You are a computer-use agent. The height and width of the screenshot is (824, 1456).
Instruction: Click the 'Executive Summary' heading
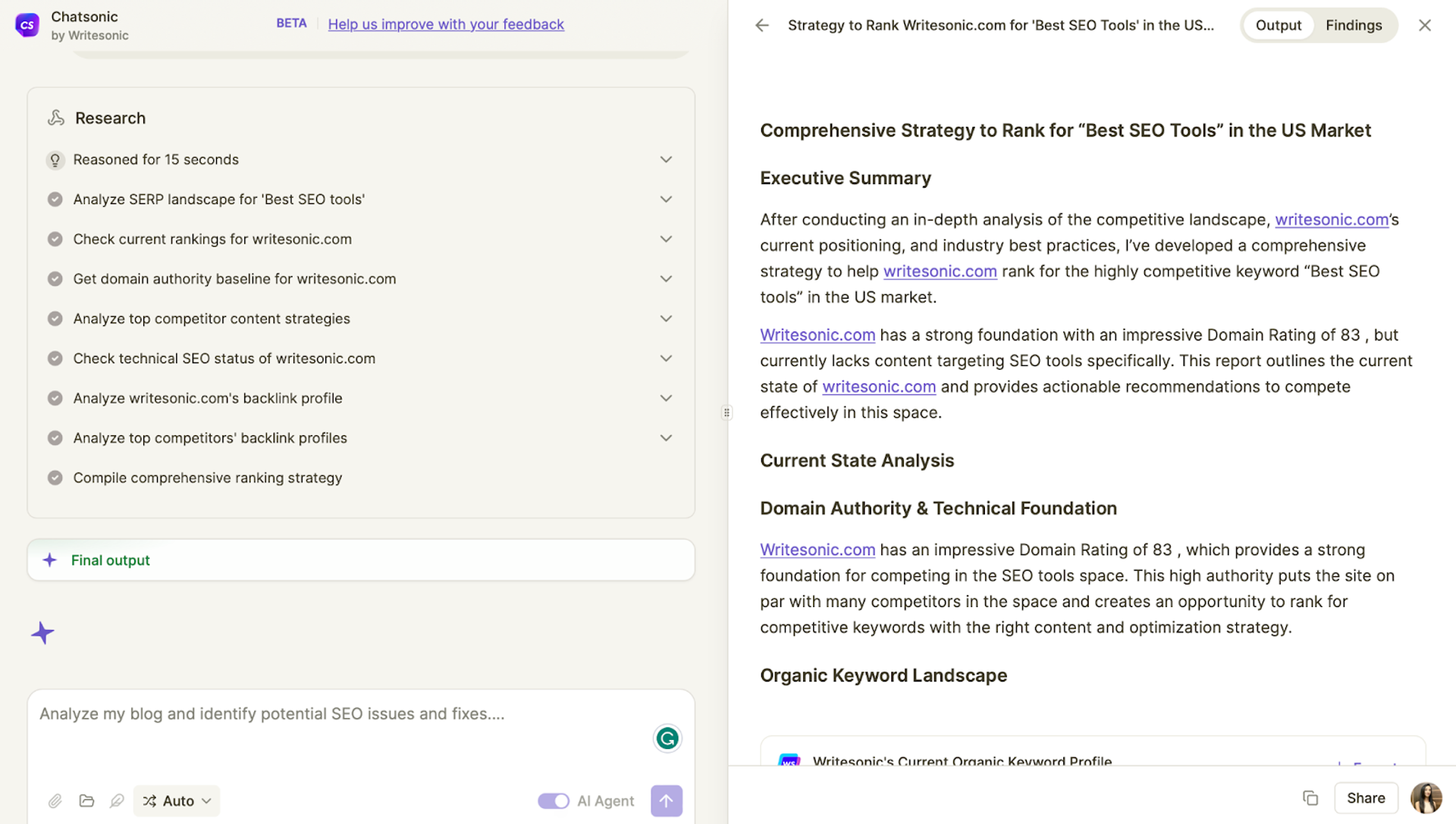coord(846,178)
